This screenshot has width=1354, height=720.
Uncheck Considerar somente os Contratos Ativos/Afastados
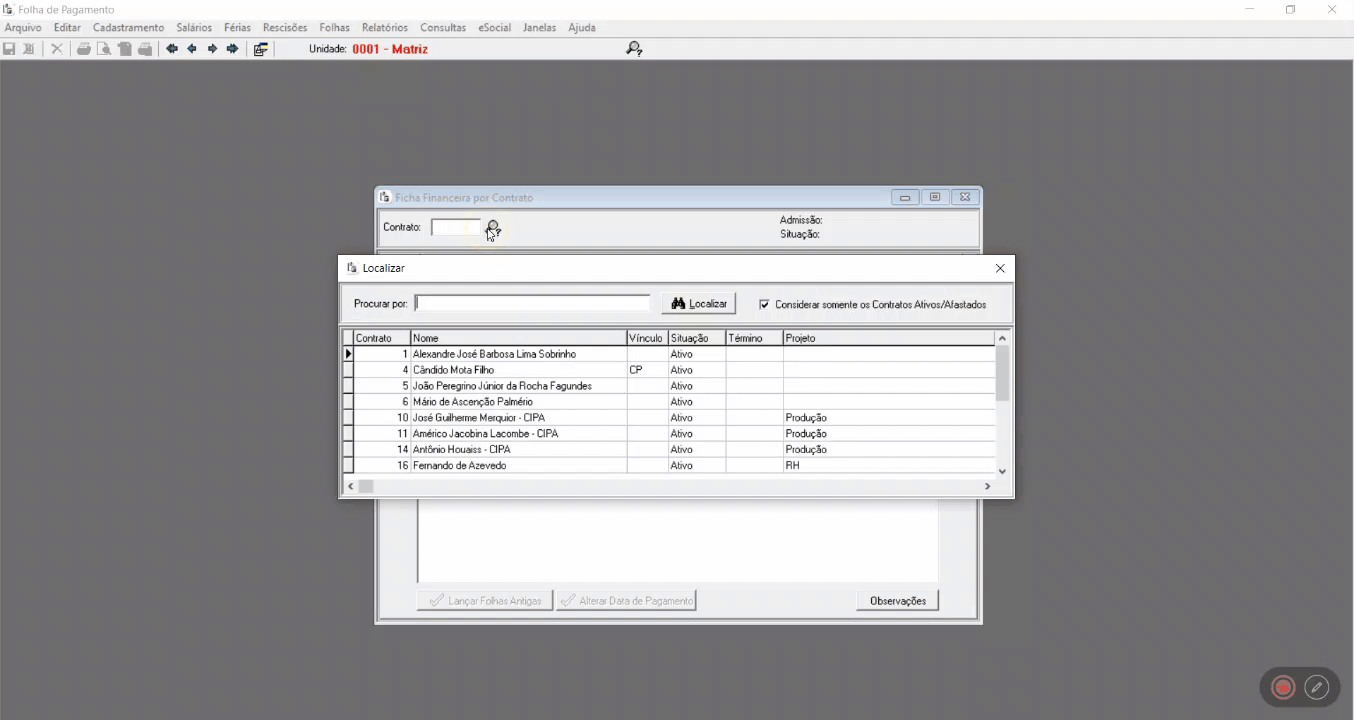pyautogui.click(x=764, y=304)
